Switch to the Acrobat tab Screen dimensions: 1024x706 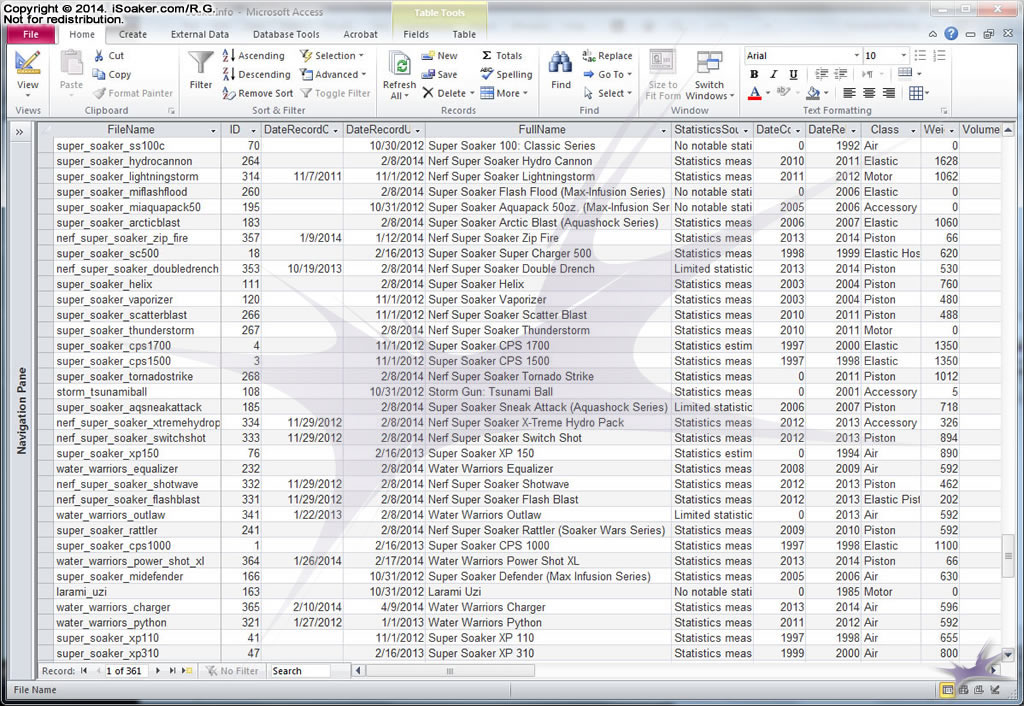pyautogui.click(x=360, y=34)
